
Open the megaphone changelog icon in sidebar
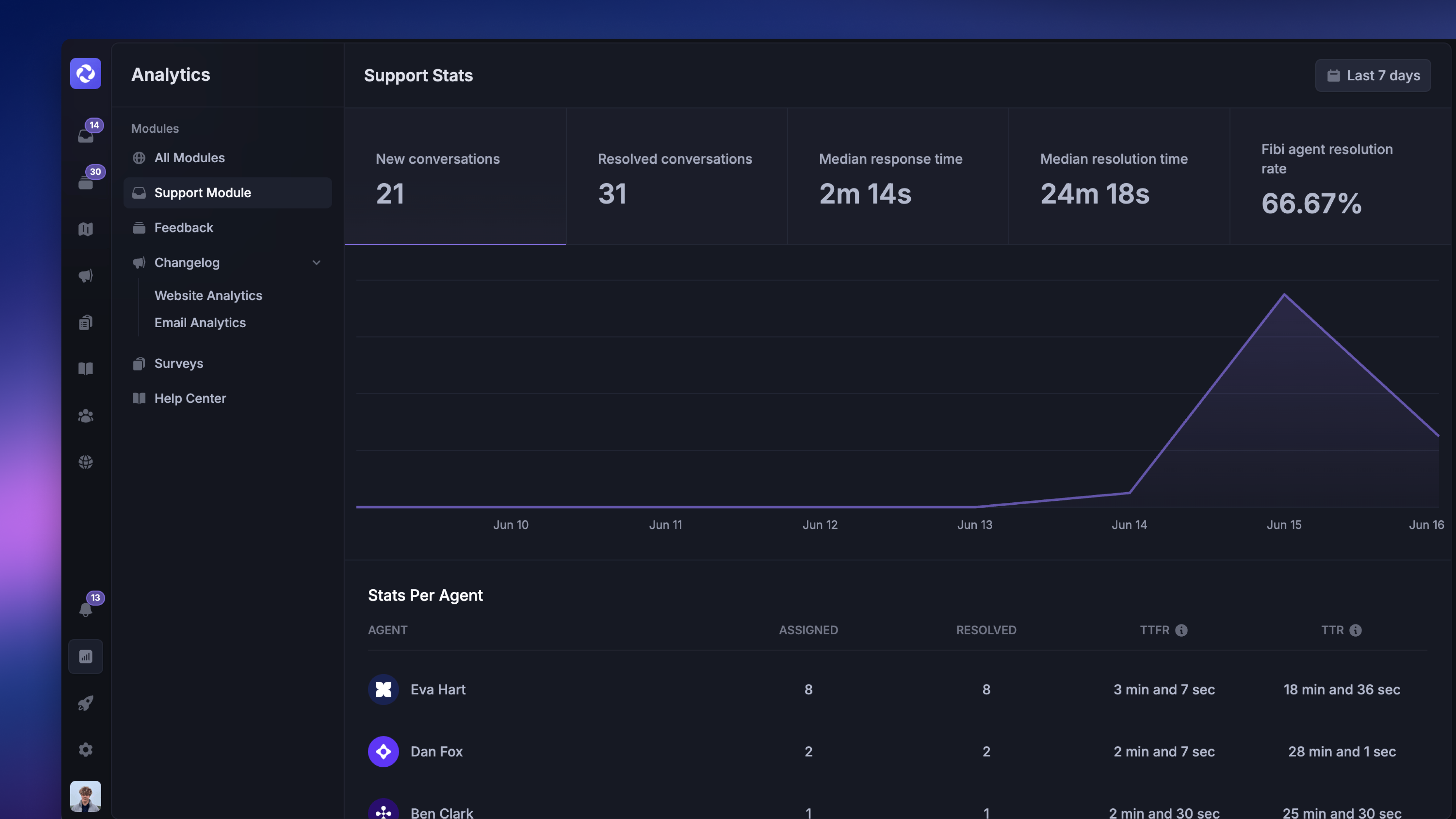86,276
